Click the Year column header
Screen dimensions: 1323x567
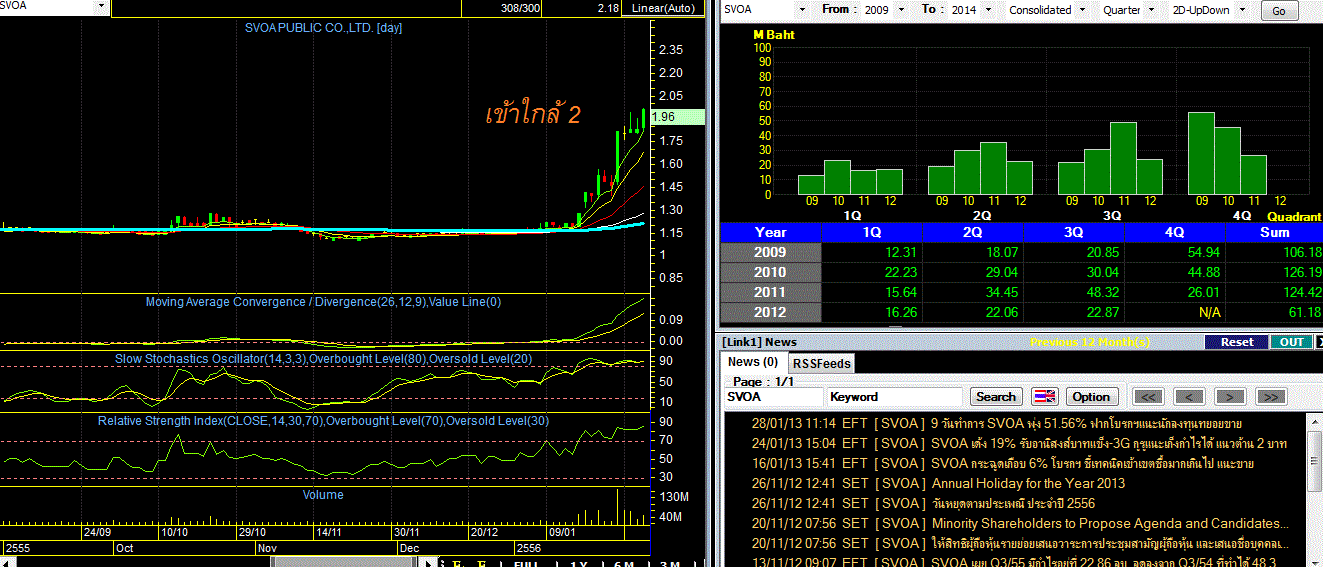point(770,232)
